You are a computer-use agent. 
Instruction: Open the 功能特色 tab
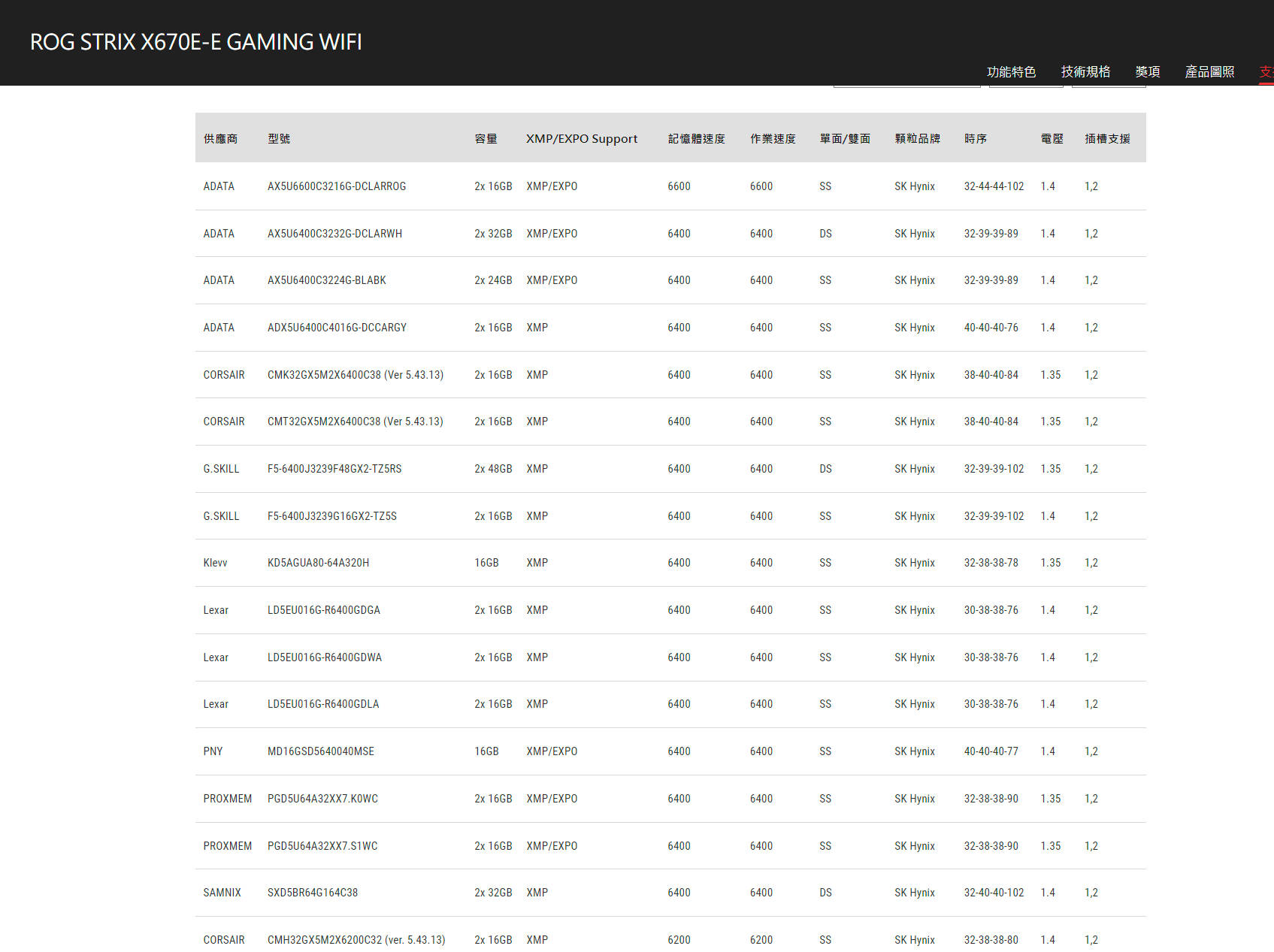[1011, 71]
